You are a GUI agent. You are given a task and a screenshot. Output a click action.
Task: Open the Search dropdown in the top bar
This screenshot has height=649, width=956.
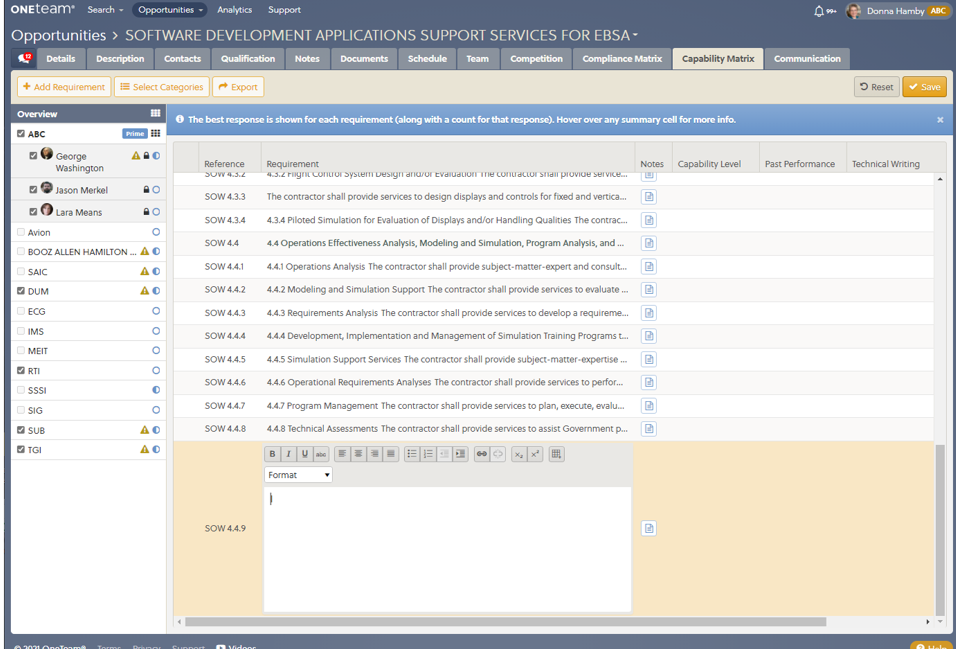[105, 10]
